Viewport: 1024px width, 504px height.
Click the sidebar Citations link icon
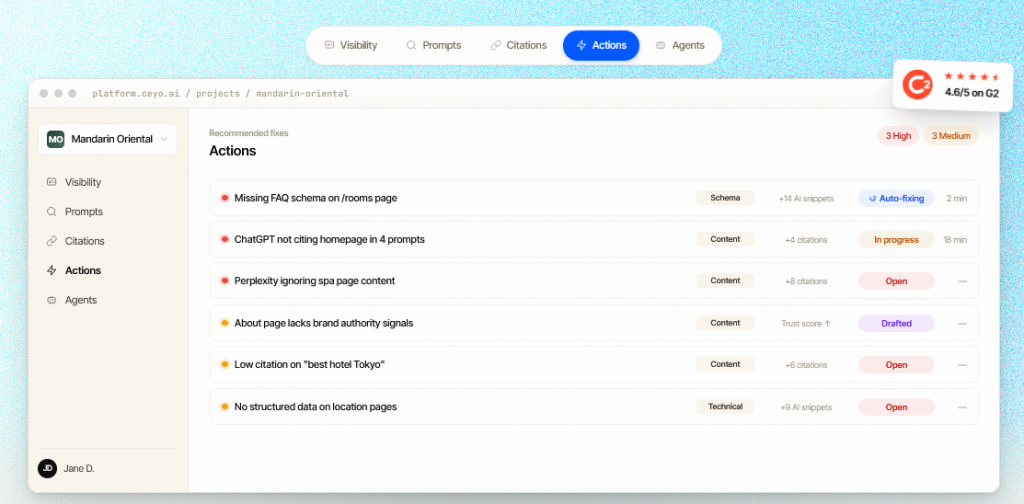(x=52, y=241)
